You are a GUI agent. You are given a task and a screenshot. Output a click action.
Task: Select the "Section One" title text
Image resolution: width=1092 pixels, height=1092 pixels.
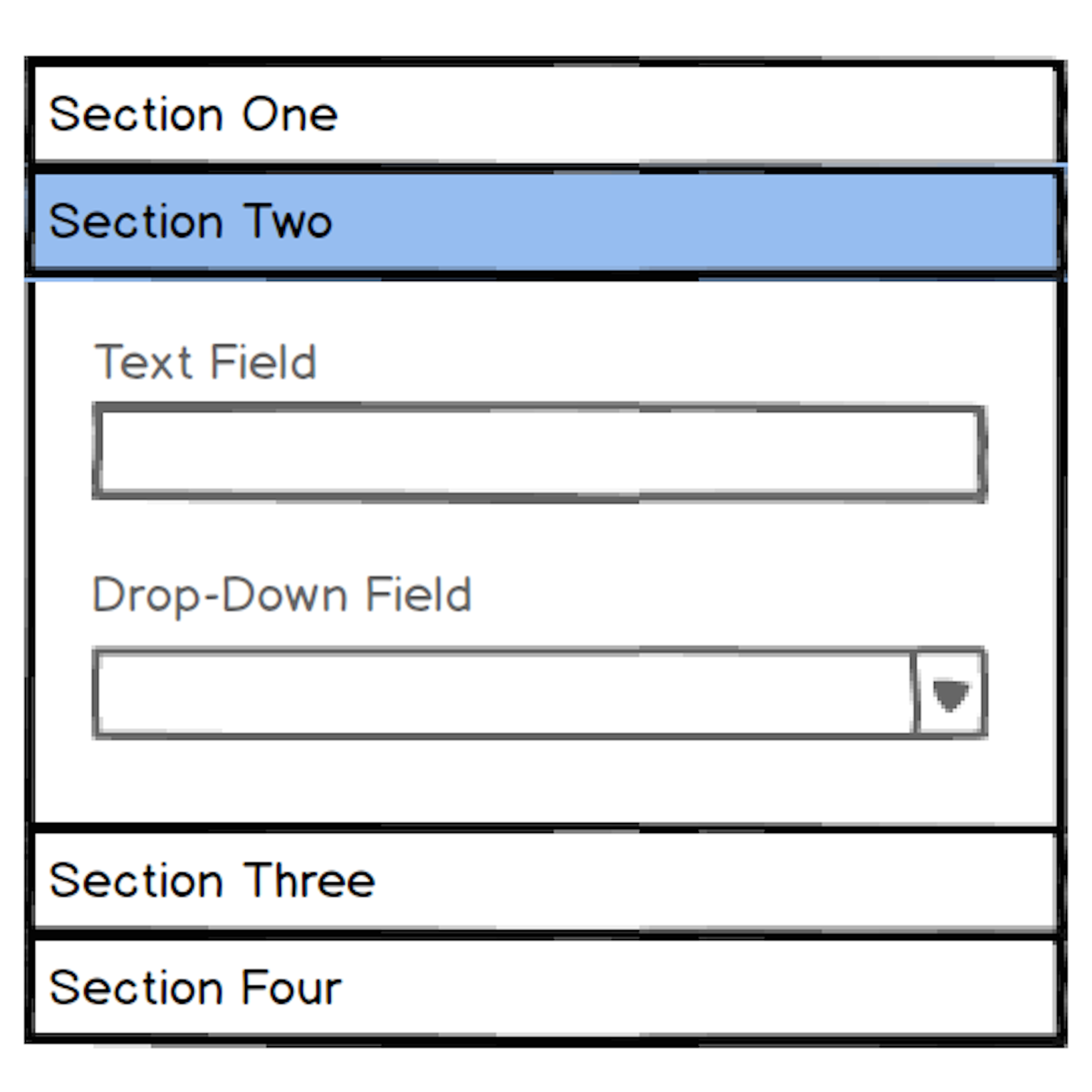coord(193,114)
